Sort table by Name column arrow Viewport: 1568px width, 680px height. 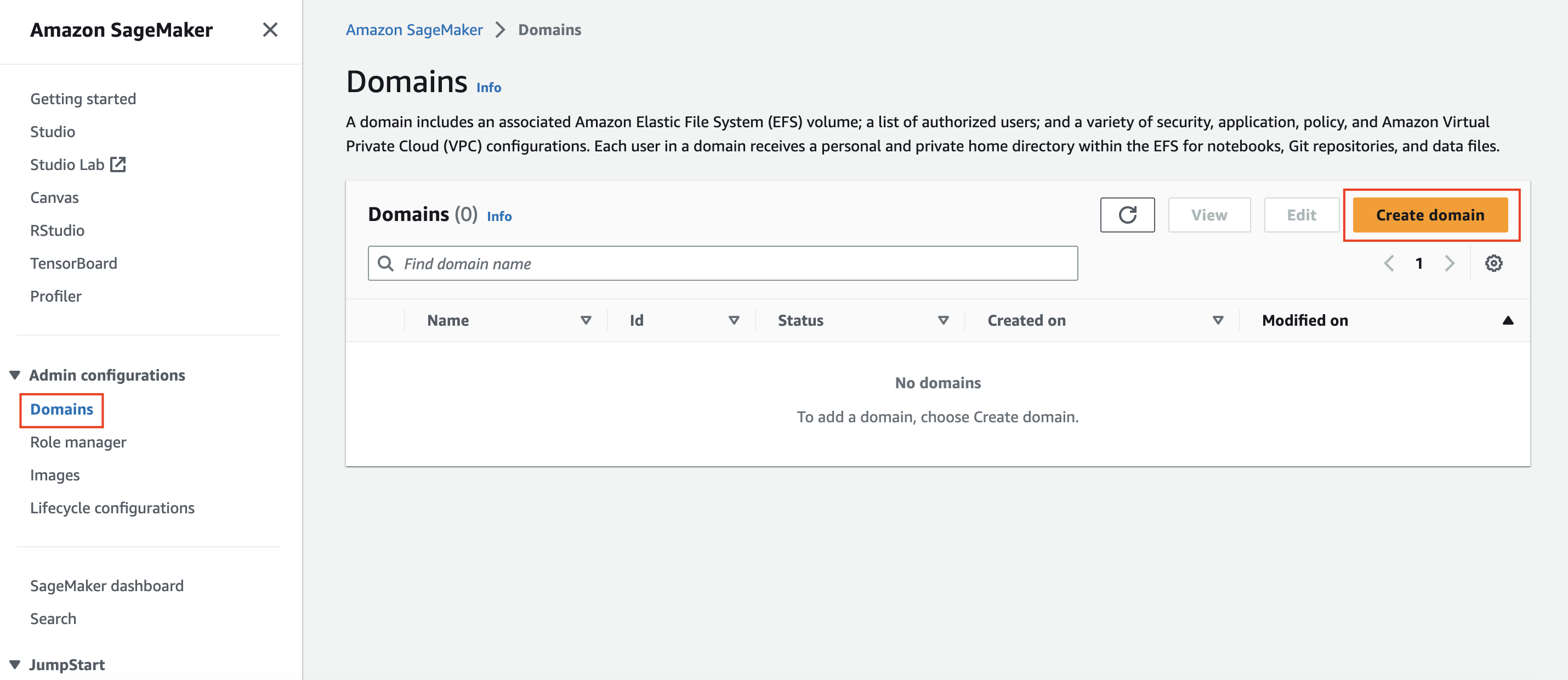(586, 321)
